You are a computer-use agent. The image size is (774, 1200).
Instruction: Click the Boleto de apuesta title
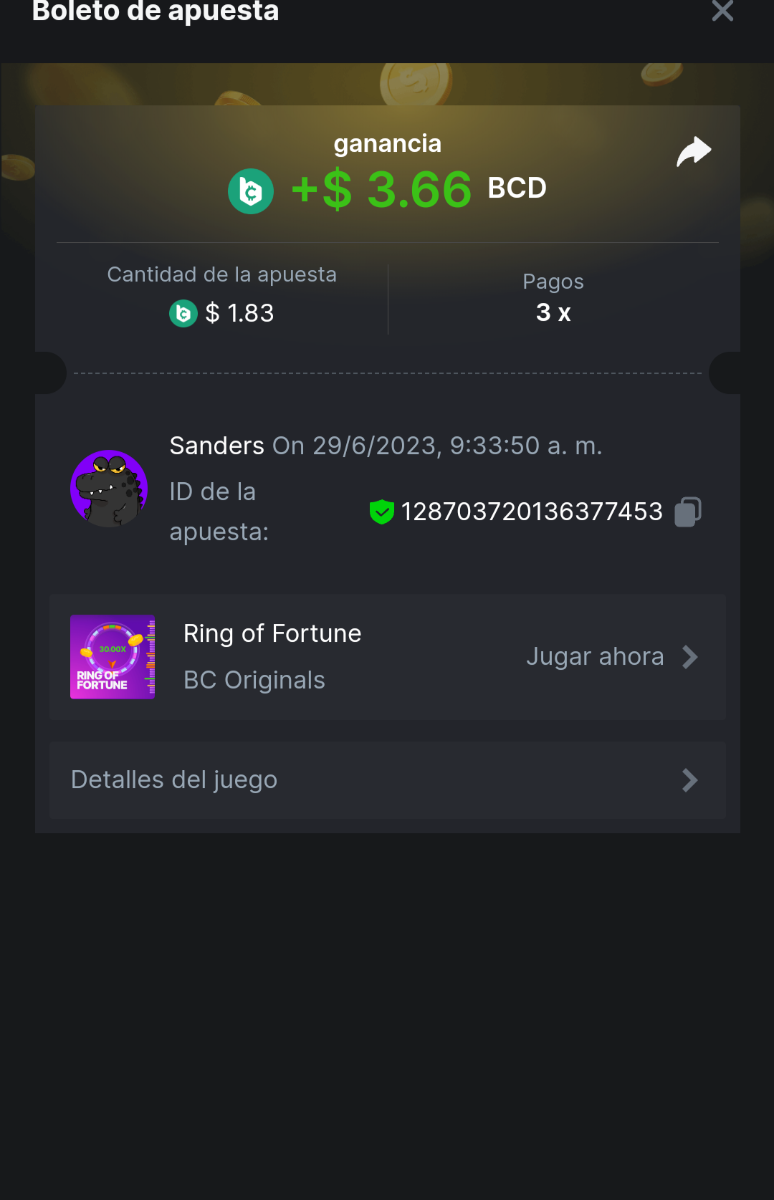click(156, 12)
